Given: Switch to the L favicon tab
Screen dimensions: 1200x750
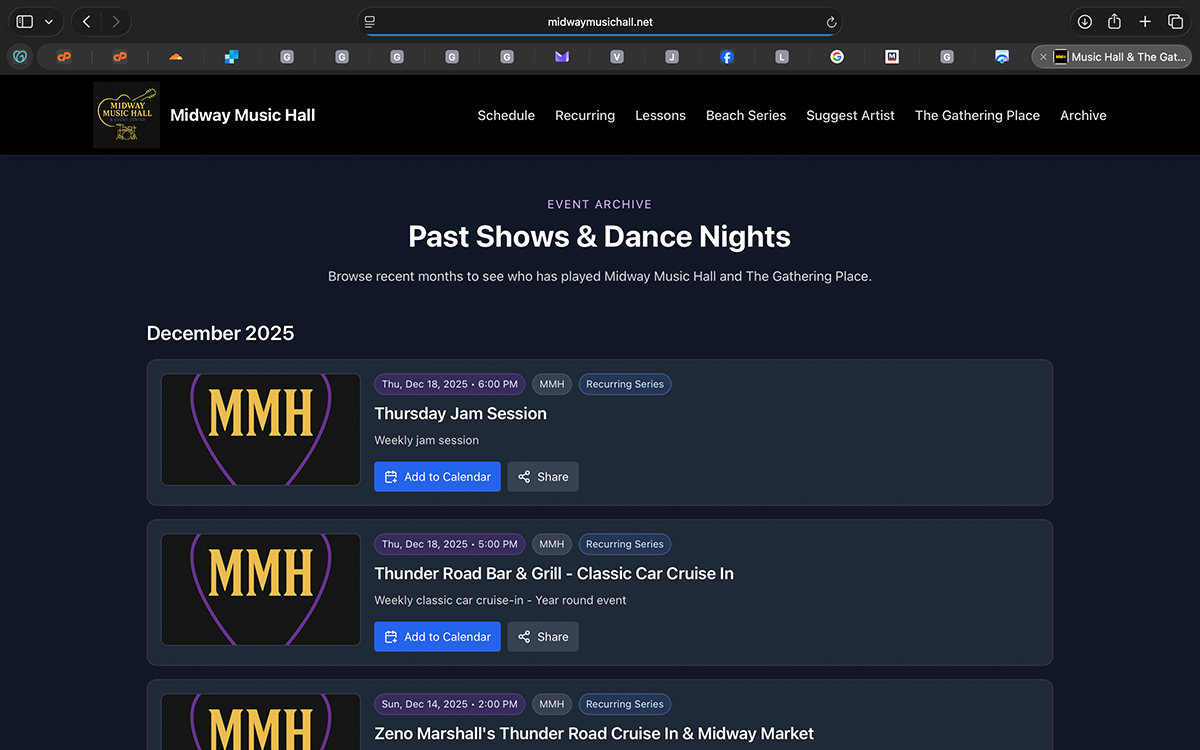Looking at the screenshot, I should [782, 57].
